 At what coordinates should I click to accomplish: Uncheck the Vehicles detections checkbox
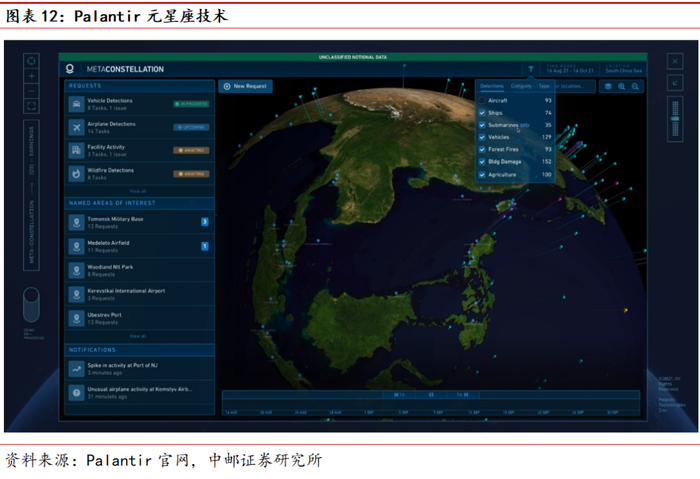[482, 137]
